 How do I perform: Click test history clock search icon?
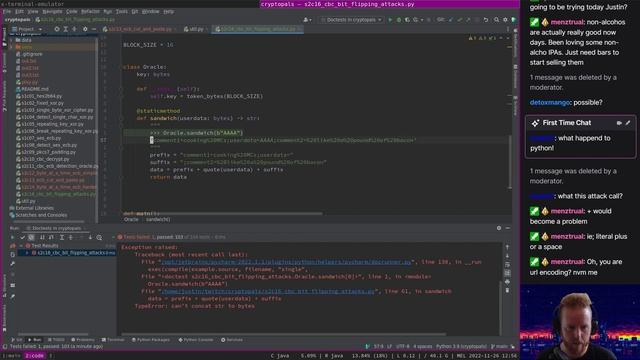99,237
